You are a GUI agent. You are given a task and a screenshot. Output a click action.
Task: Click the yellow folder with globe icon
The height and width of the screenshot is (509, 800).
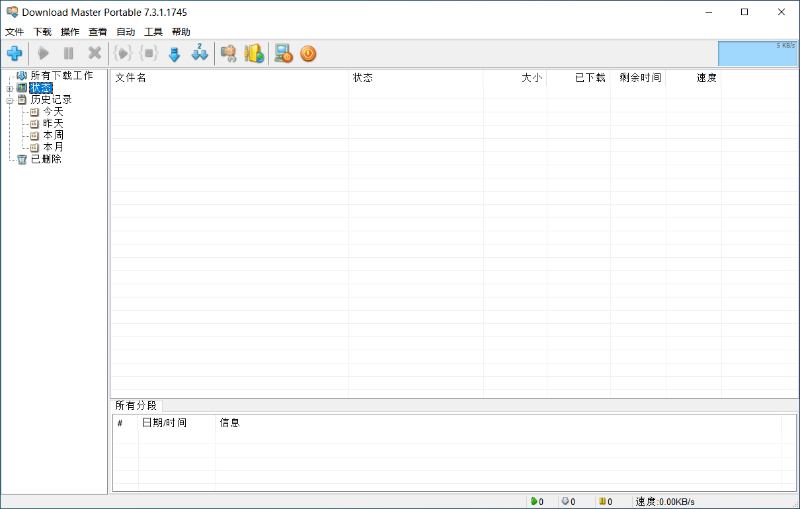coord(254,53)
